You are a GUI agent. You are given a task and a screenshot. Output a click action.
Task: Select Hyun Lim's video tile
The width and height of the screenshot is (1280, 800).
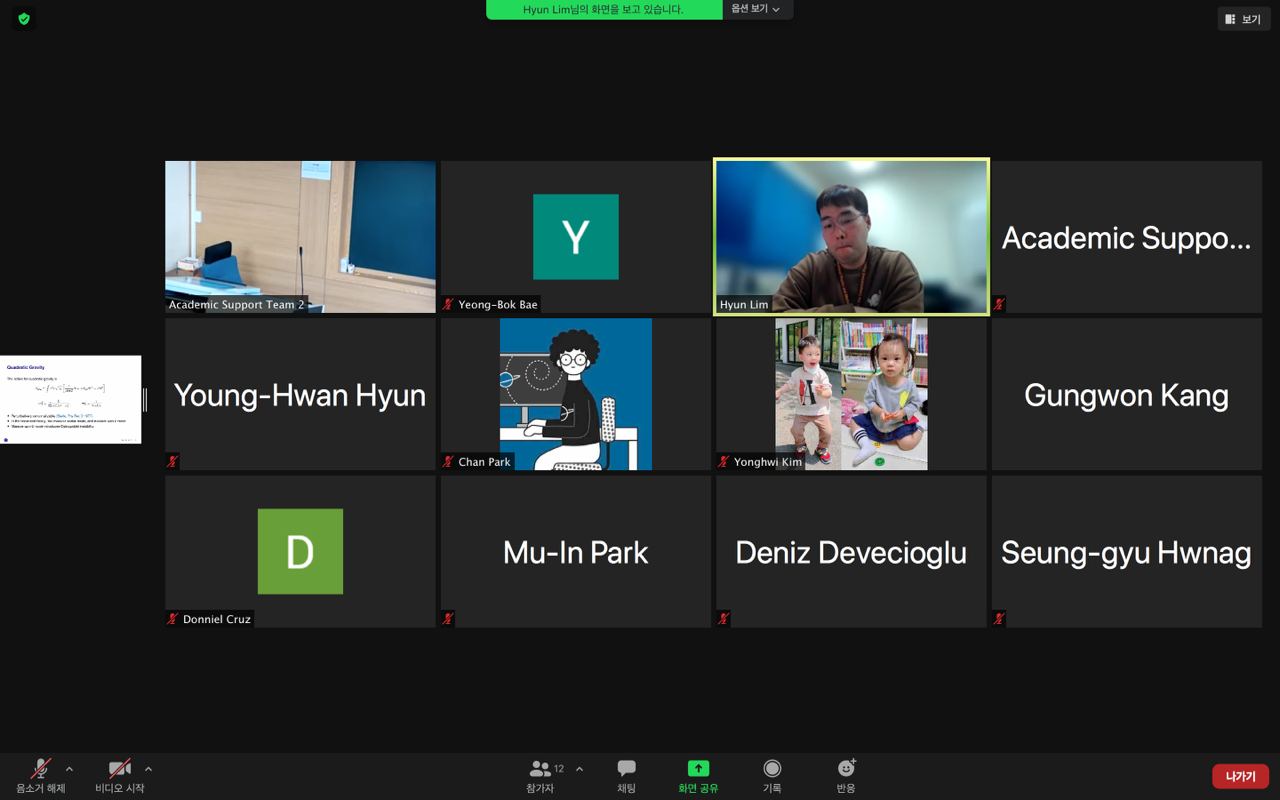(851, 237)
